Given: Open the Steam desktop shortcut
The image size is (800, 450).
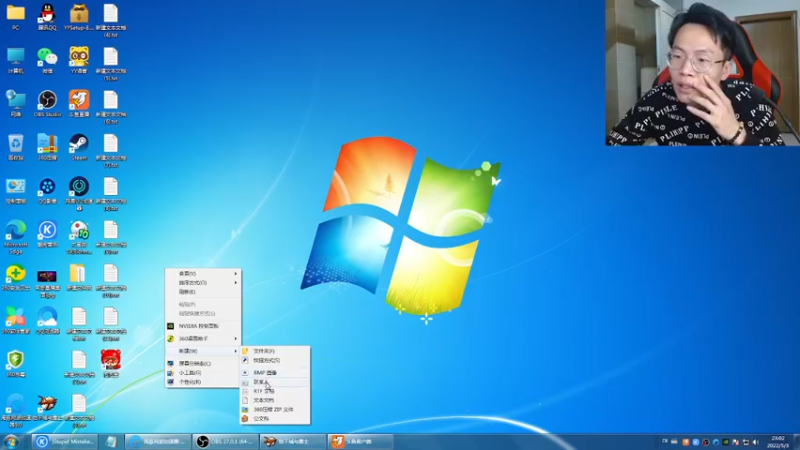Looking at the screenshot, I should point(79,147).
